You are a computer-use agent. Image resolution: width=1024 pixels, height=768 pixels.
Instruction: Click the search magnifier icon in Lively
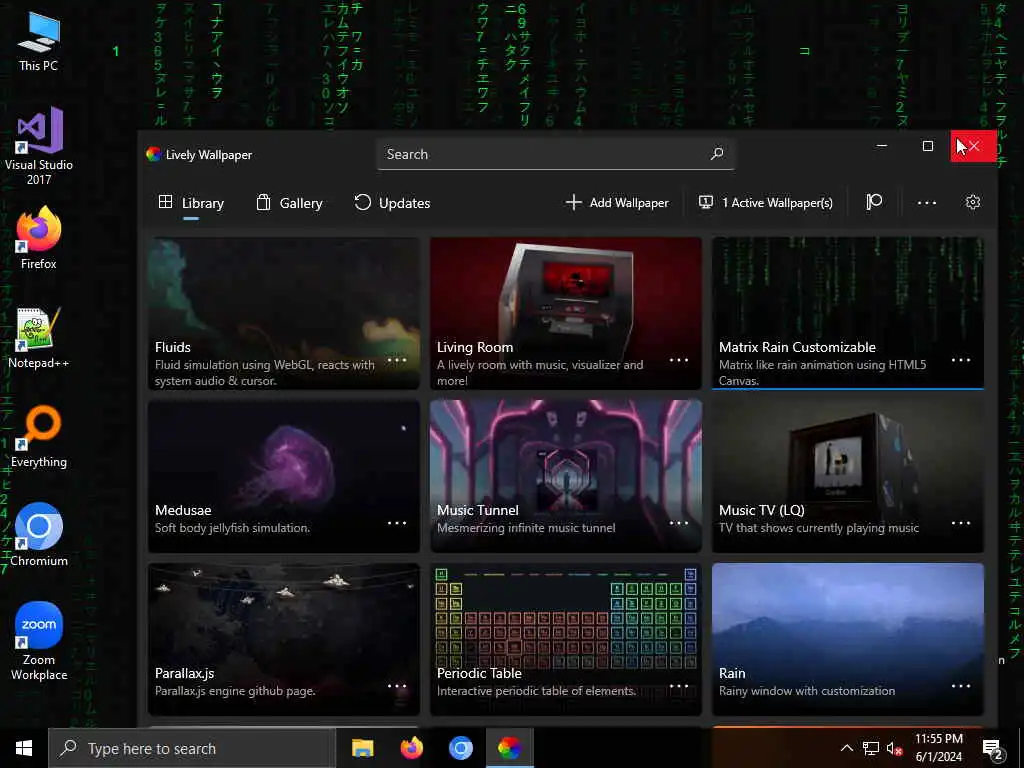pyautogui.click(x=717, y=154)
